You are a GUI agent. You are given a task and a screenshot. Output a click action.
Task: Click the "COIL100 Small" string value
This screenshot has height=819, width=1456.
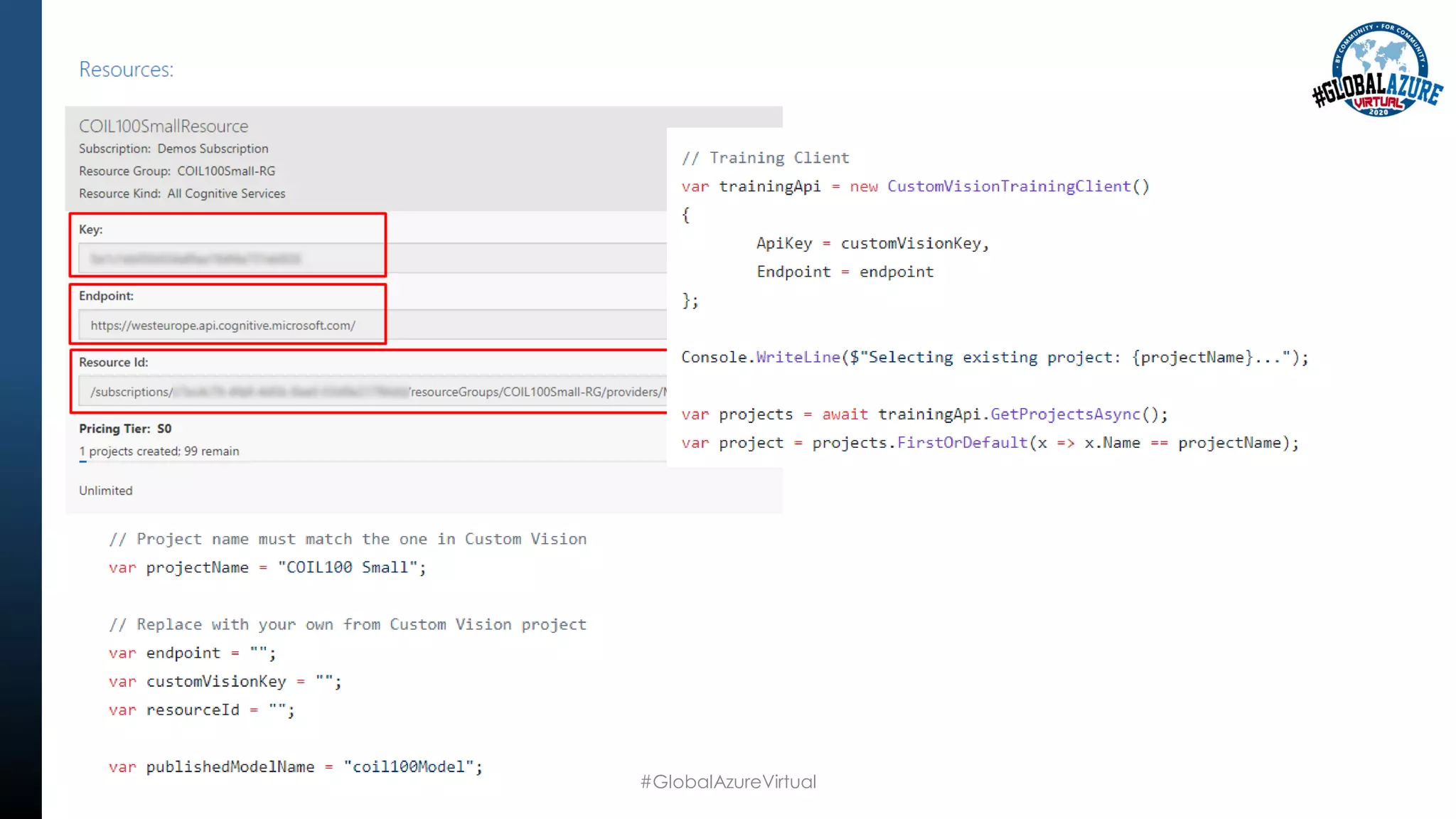pyautogui.click(x=347, y=567)
